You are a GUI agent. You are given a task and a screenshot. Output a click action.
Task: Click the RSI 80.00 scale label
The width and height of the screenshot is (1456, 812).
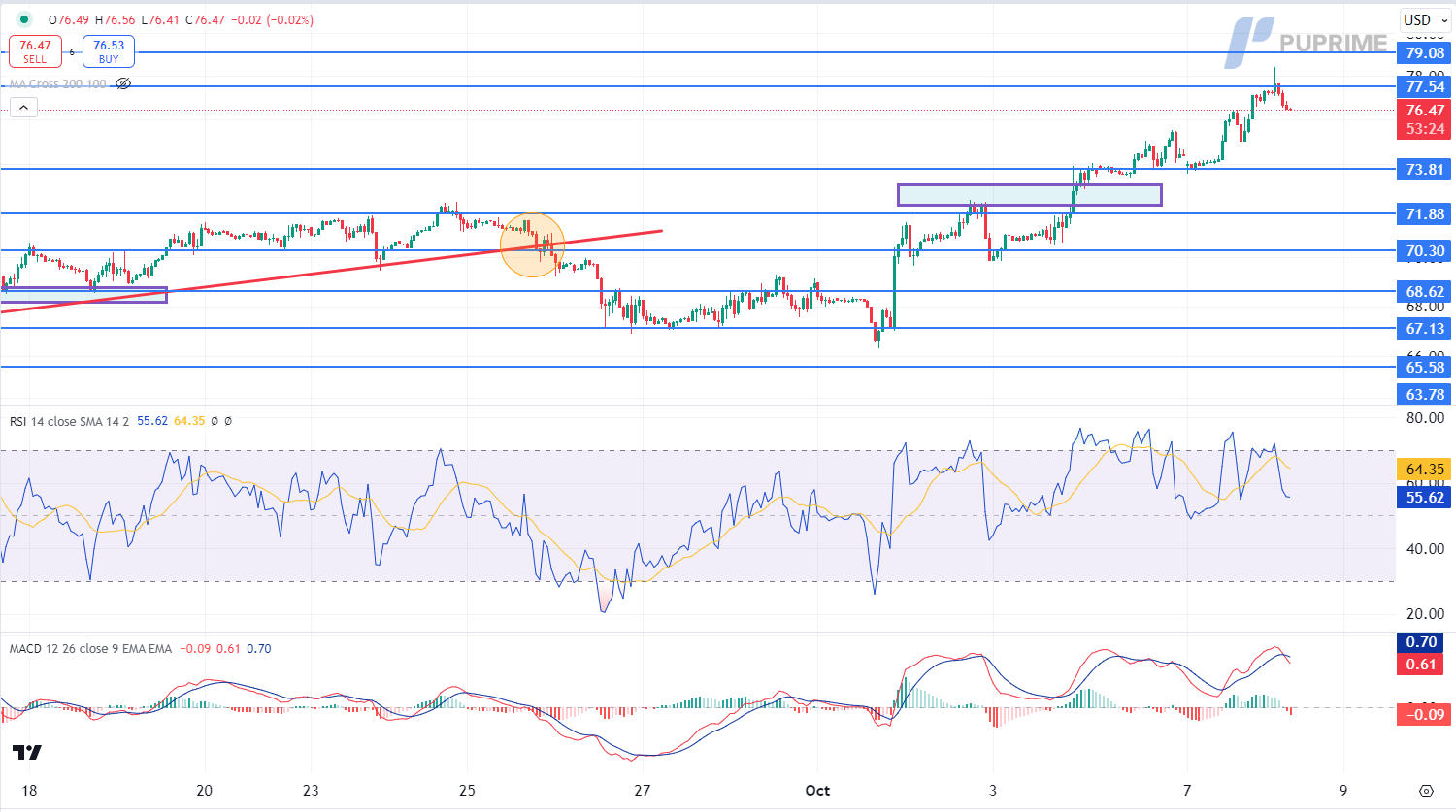coord(1424,418)
